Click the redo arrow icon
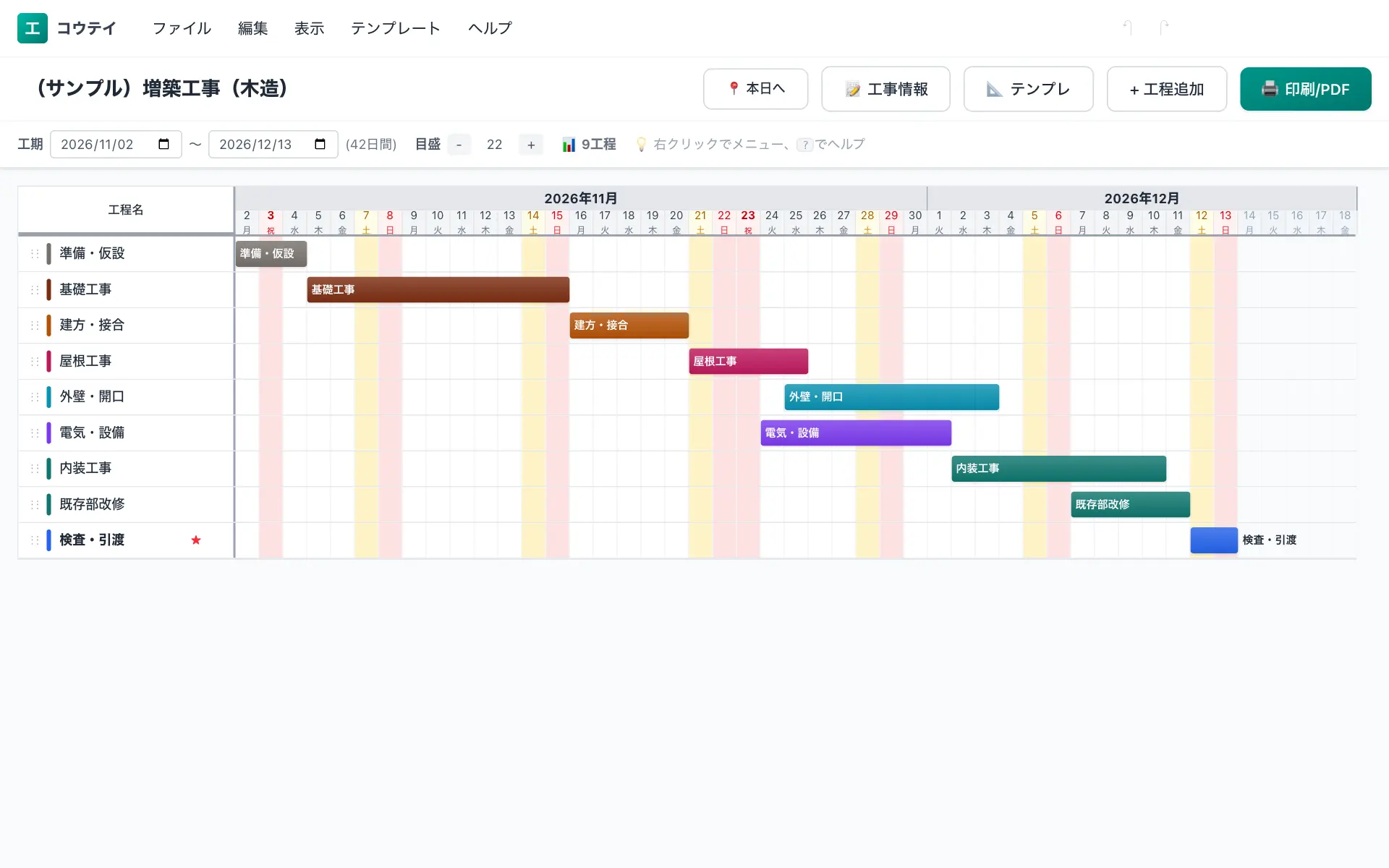Screen dimensions: 1389x868 click(1164, 27)
